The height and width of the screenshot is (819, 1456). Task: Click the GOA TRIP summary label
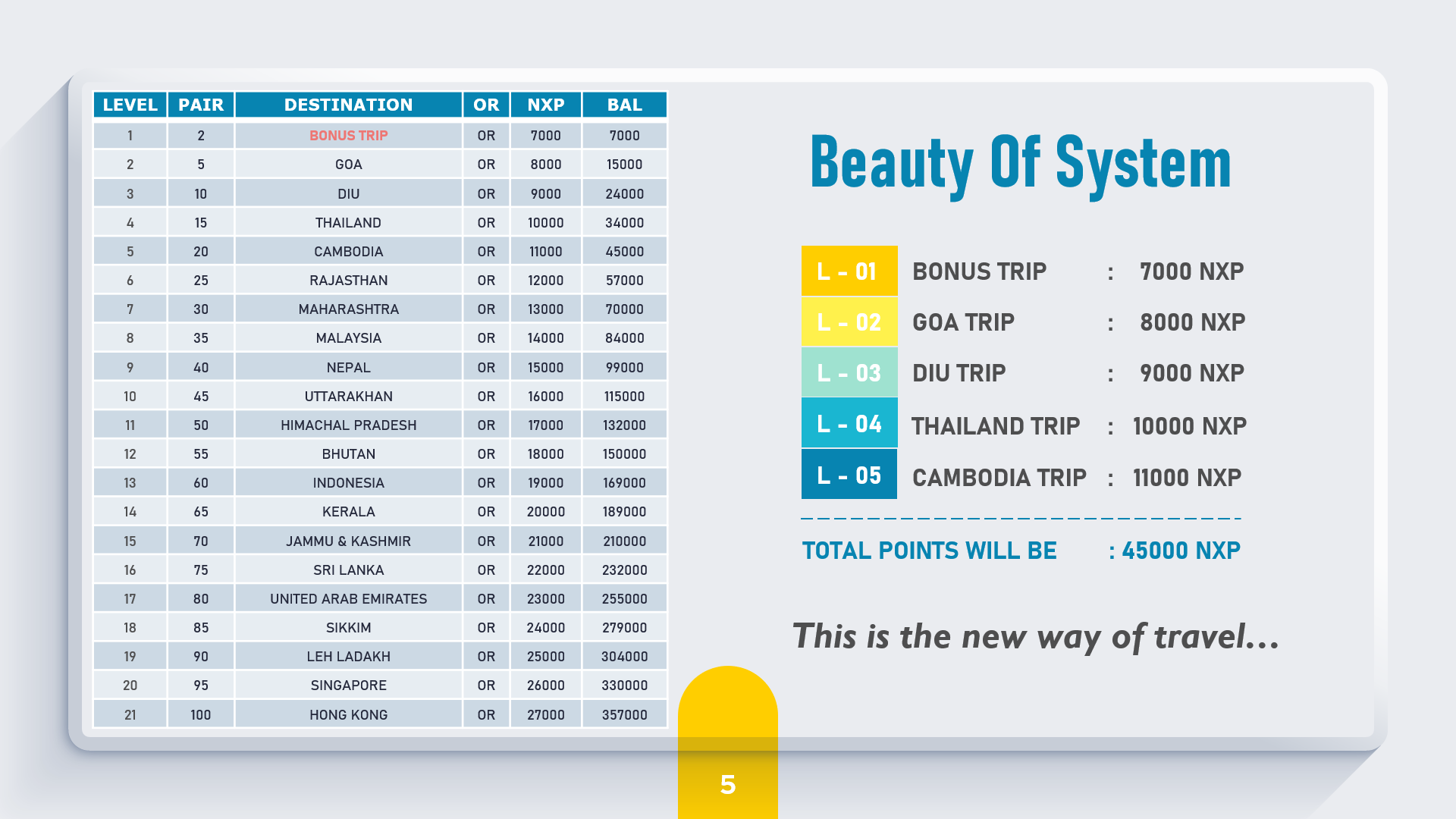[963, 322]
